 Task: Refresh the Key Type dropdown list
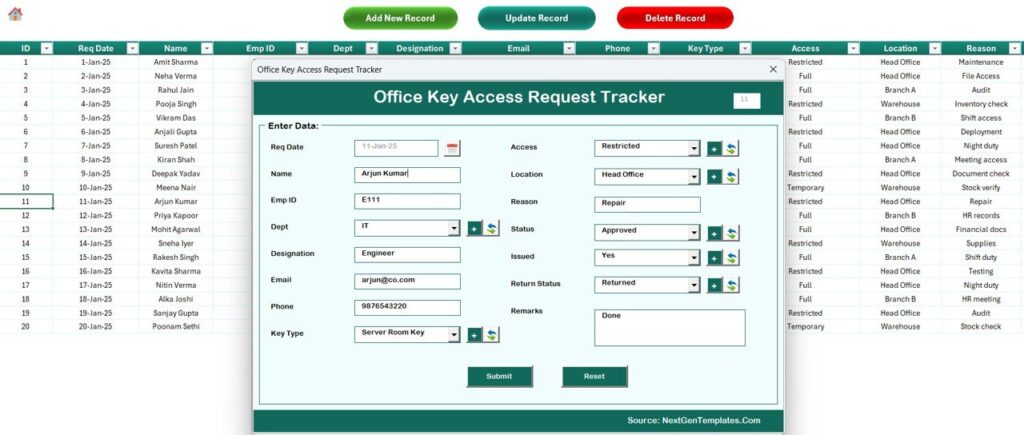492,335
